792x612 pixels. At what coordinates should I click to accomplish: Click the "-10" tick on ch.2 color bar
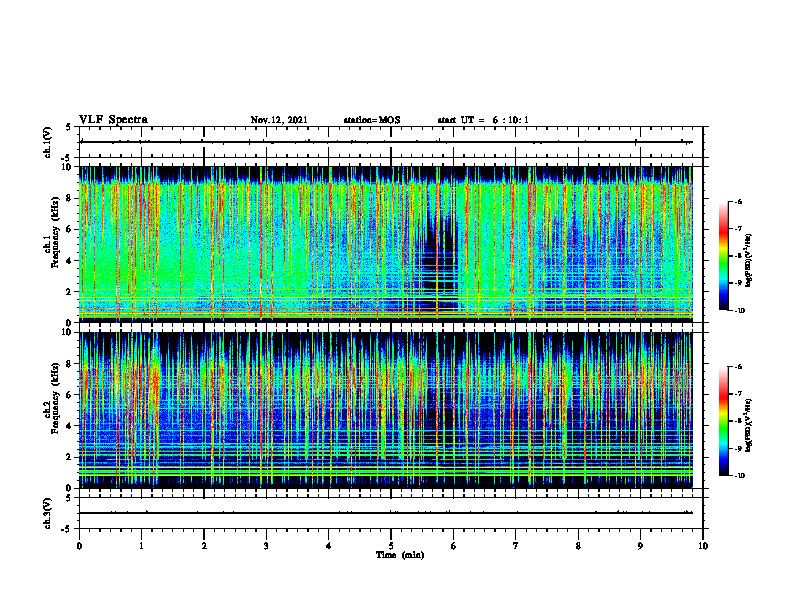pos(739,476)
